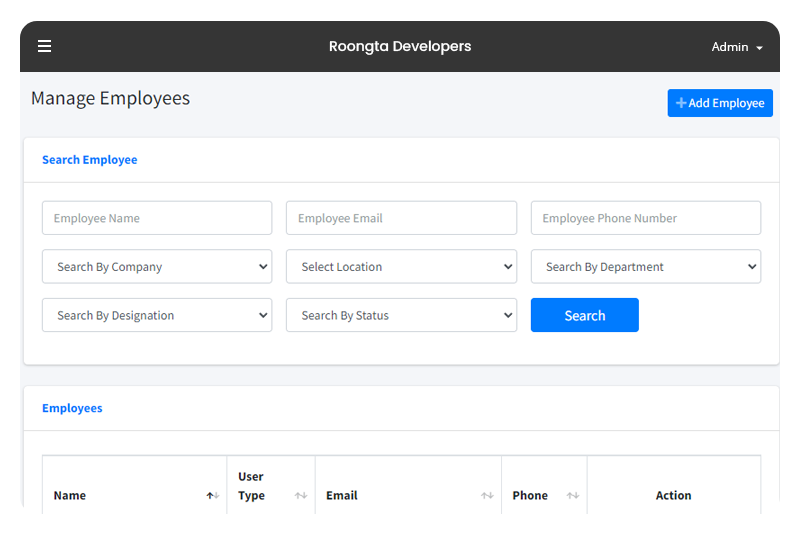Click sort arrows on Email column
The image size is (800, 535).
487,496
